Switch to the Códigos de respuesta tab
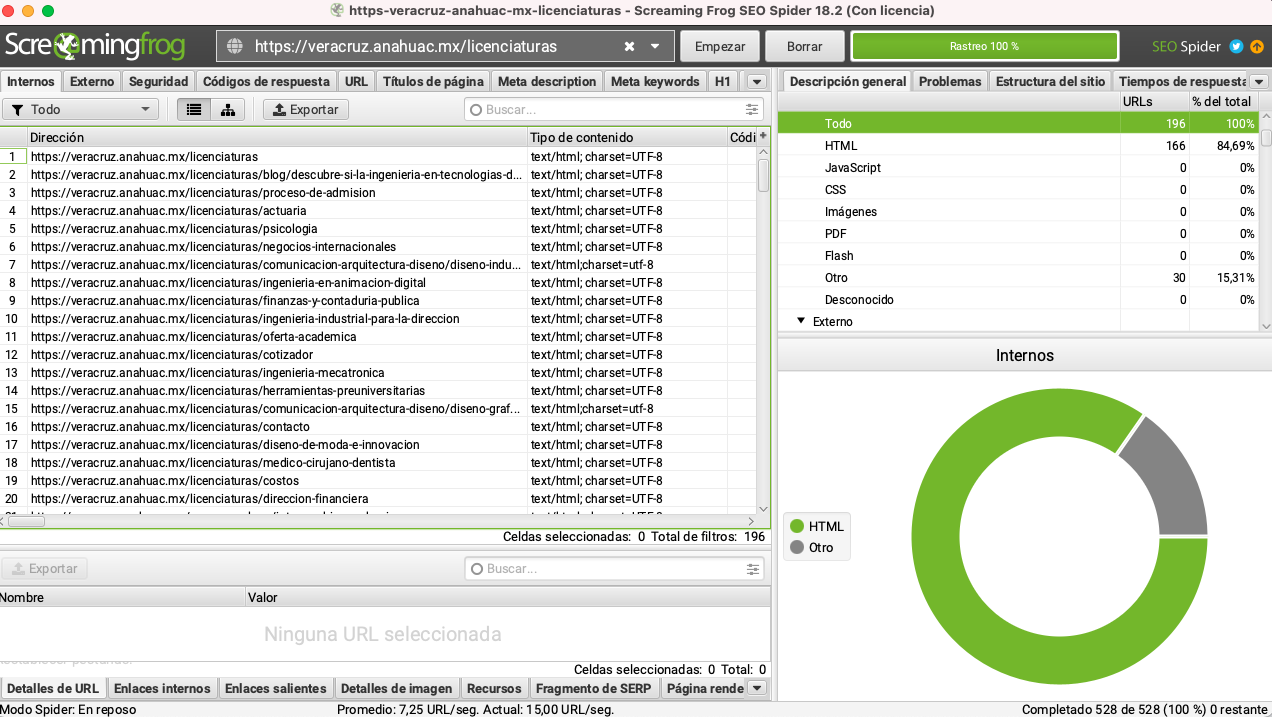The width and height of the screenshot is (1272, 717). pos(265,82)
